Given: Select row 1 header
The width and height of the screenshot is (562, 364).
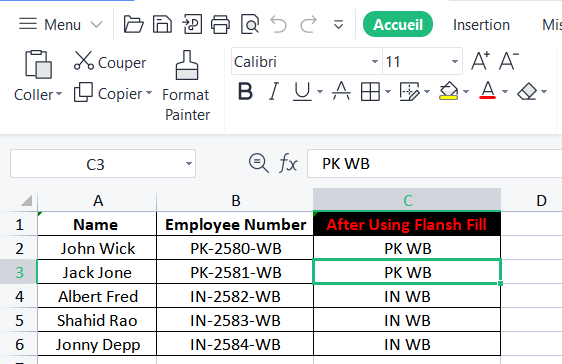Looking at the screenshot, I should pos(19,224).
